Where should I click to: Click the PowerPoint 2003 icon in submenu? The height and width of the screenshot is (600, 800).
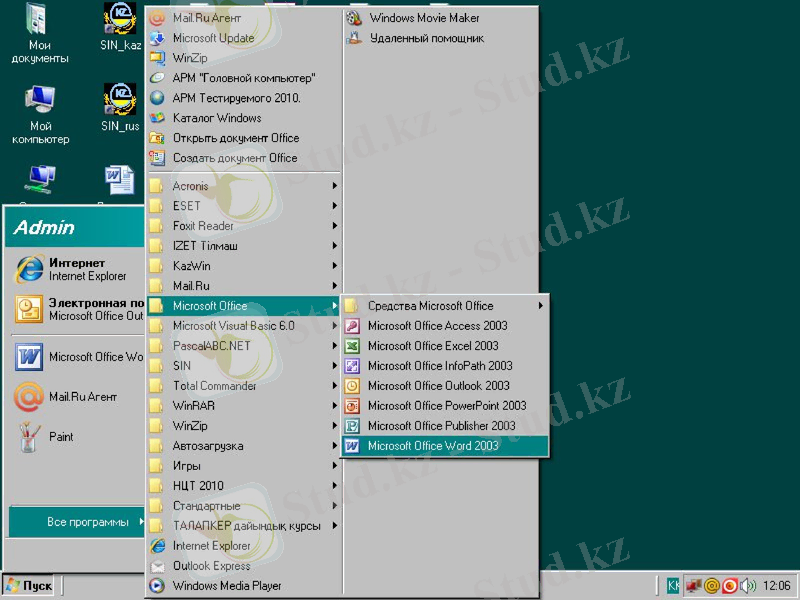352,406
